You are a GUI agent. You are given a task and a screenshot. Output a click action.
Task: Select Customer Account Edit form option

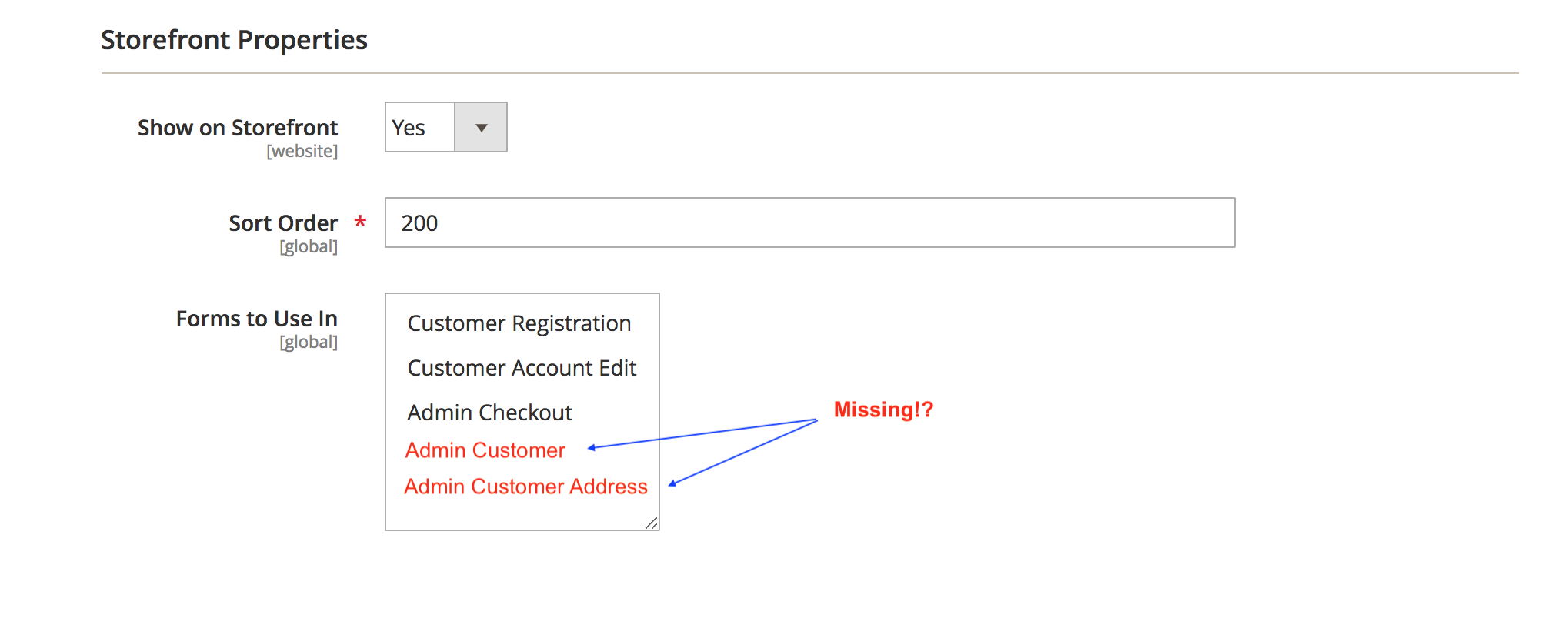[x=522, y=368]
